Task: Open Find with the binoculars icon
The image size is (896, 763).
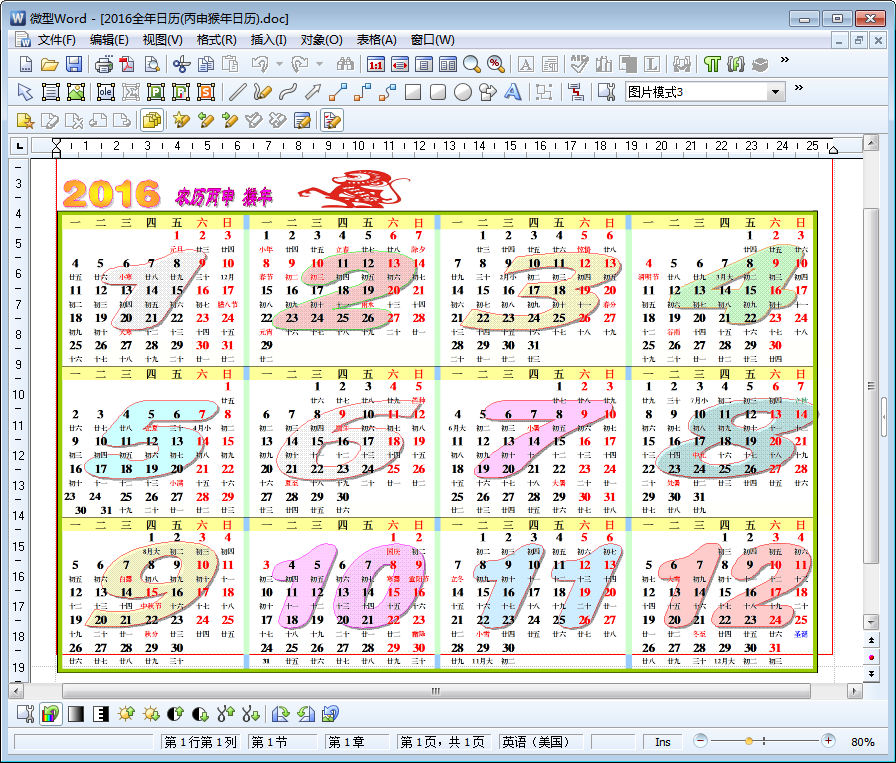Action: click(x=345, y=65)
